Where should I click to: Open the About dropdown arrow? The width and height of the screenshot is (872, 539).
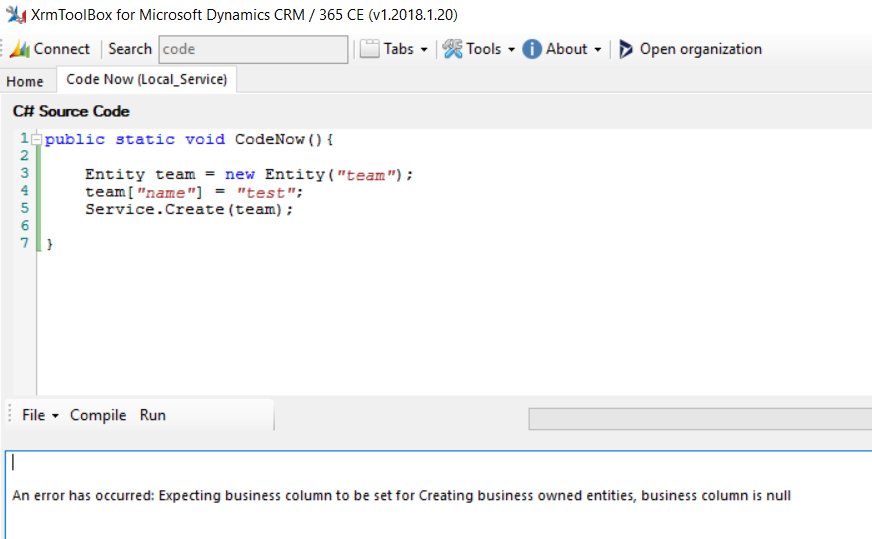[x=597, y=50]
